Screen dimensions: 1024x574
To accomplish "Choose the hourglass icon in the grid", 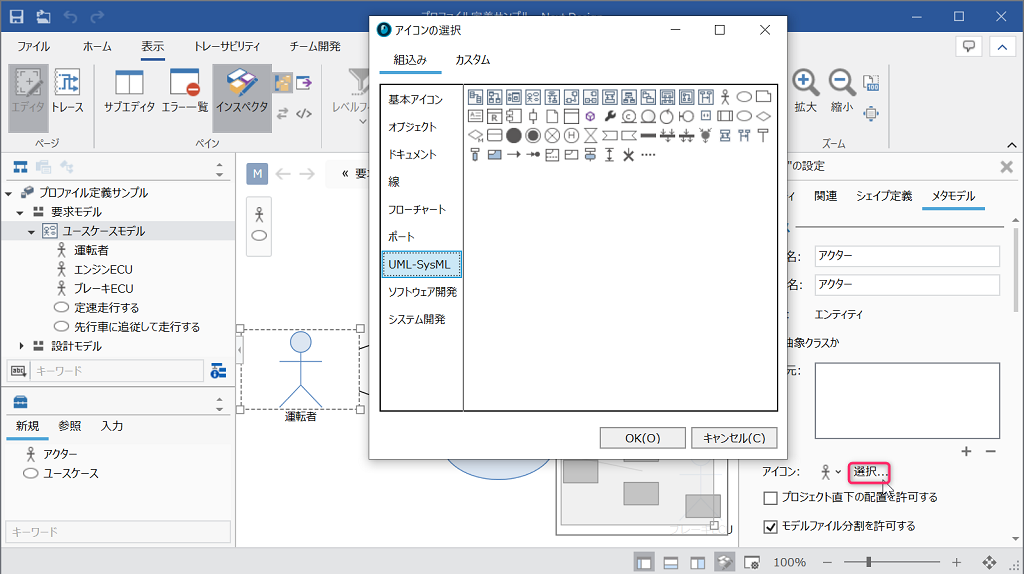I will click(590, 135).
